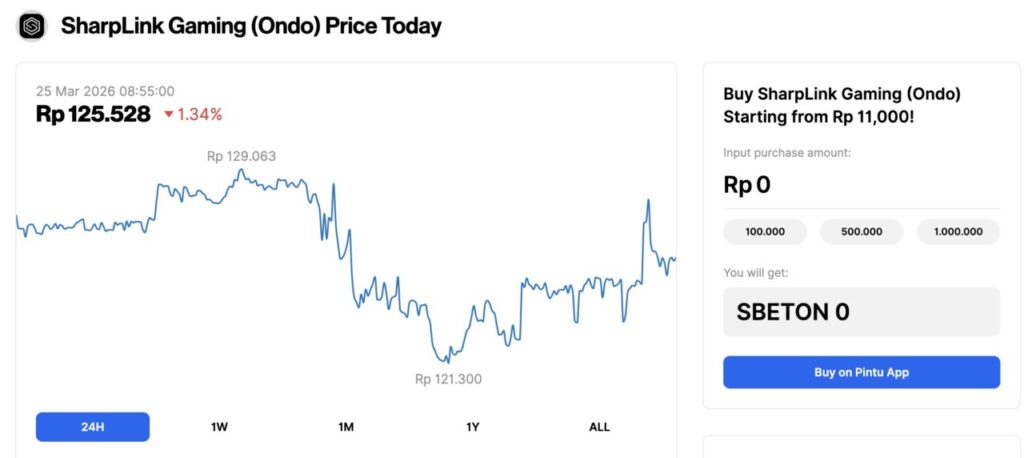Choose the 500.000 preset amount

coord(861,232)
